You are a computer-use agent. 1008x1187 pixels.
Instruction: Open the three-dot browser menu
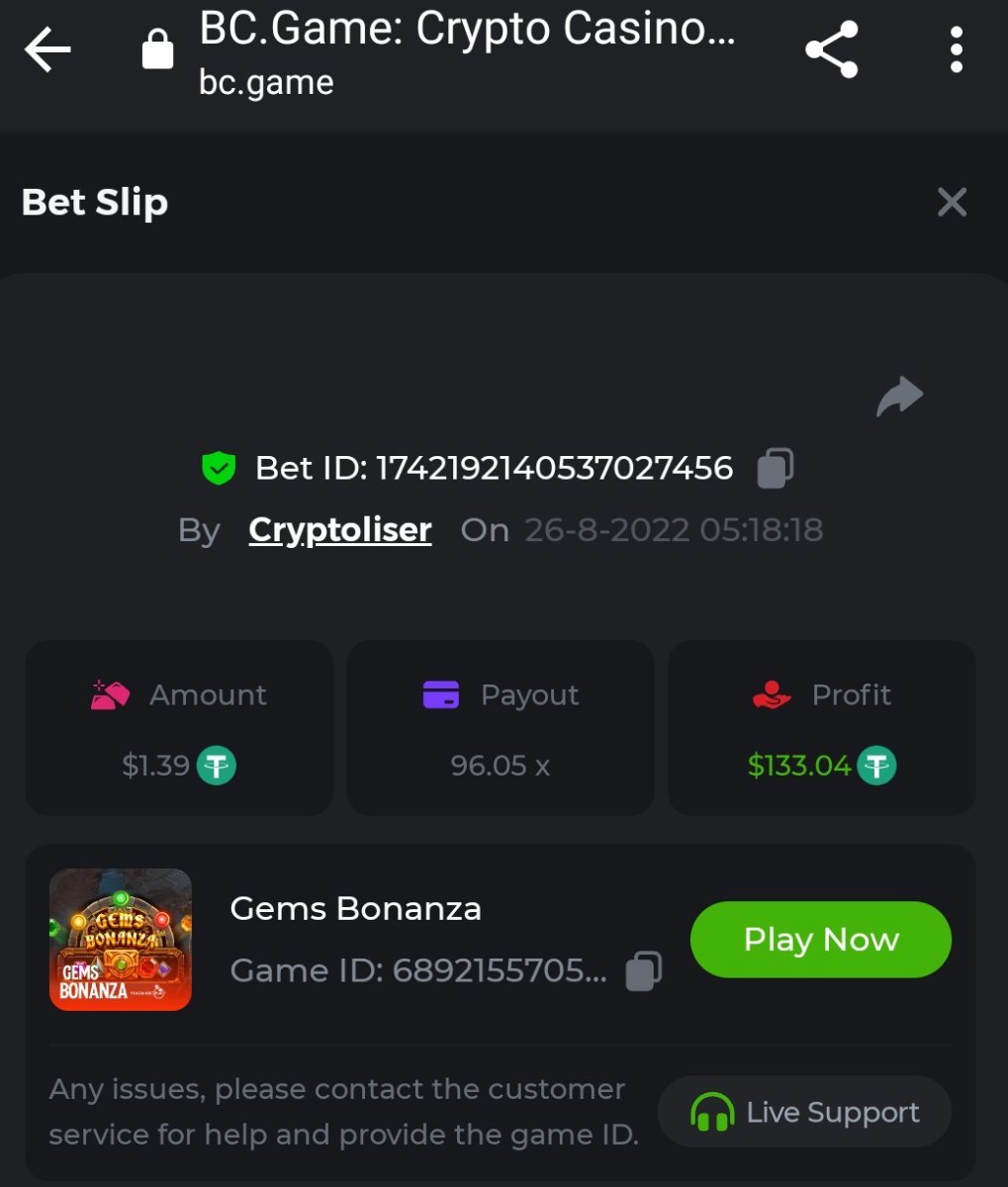(956, 50)
